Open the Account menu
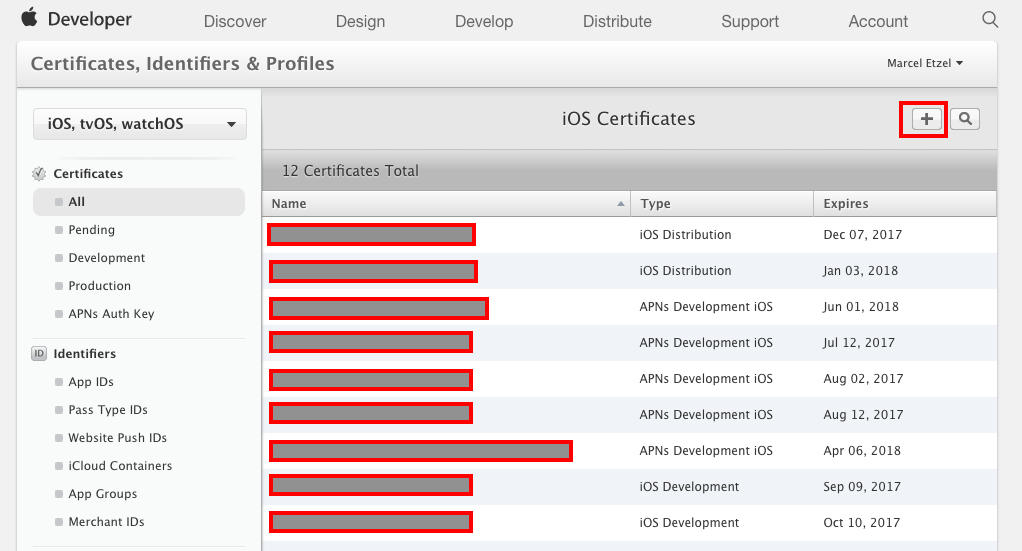Viewport: 1022px width, 551px height. pyautogui.click(x=878, y=22)
